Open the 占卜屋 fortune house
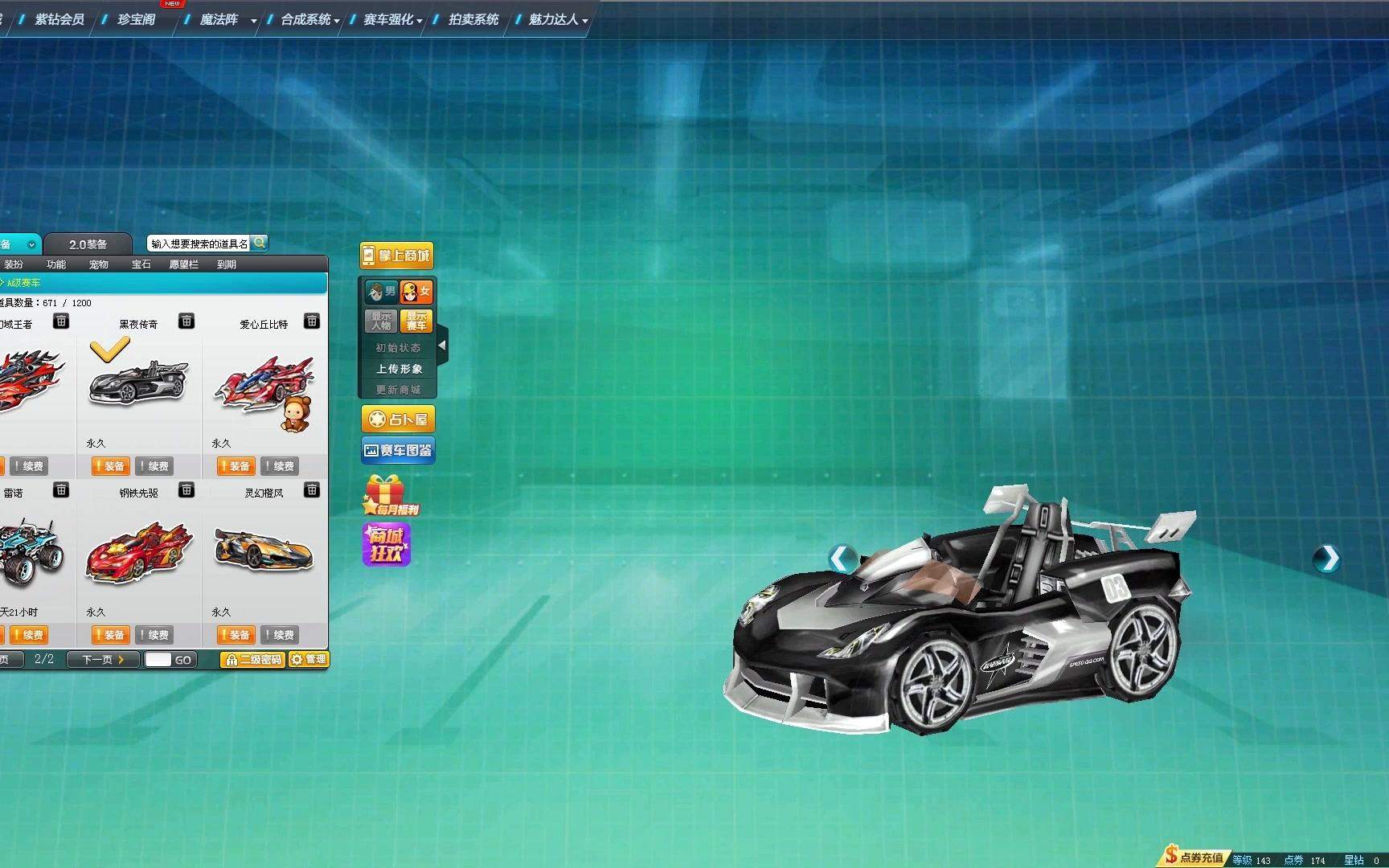 (398, 420)
